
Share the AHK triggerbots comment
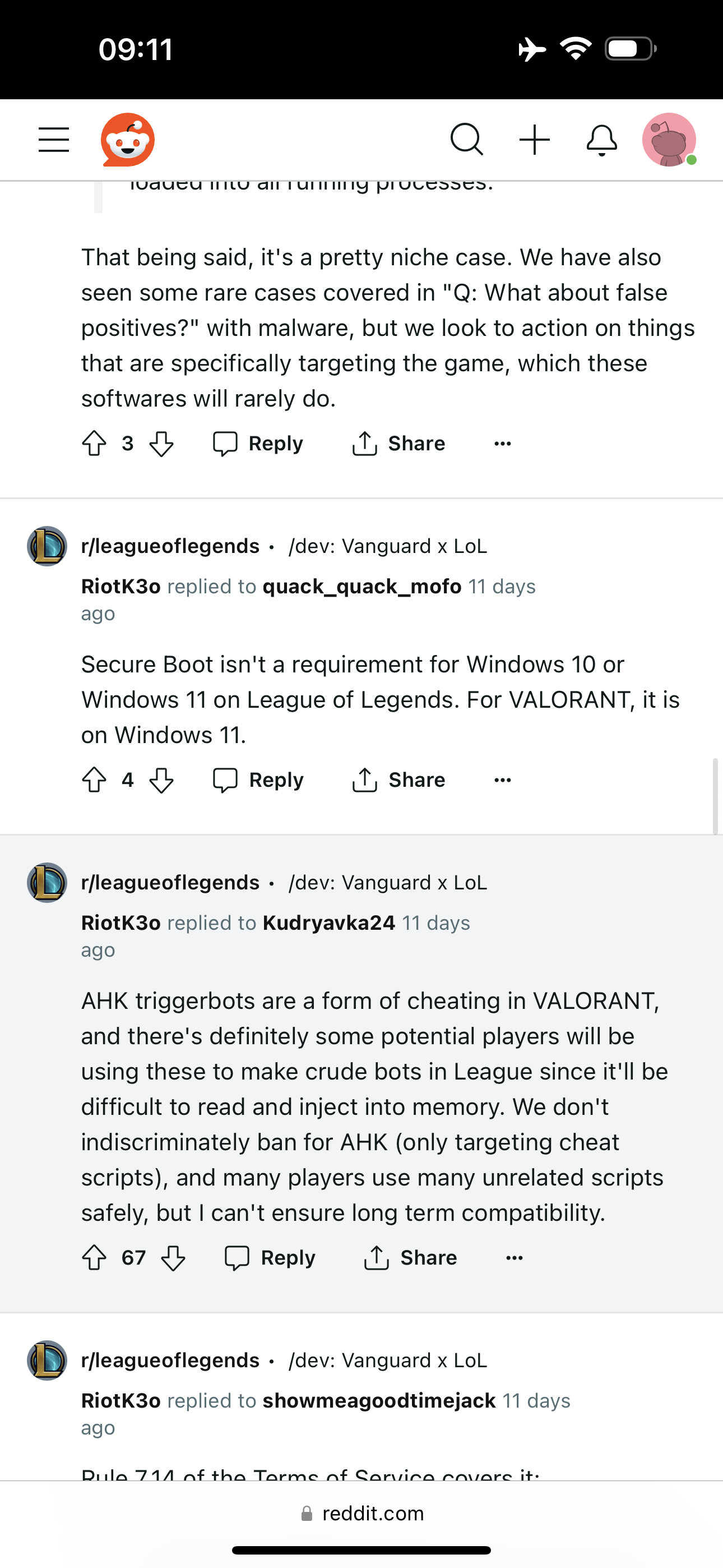pos(410,1257)
